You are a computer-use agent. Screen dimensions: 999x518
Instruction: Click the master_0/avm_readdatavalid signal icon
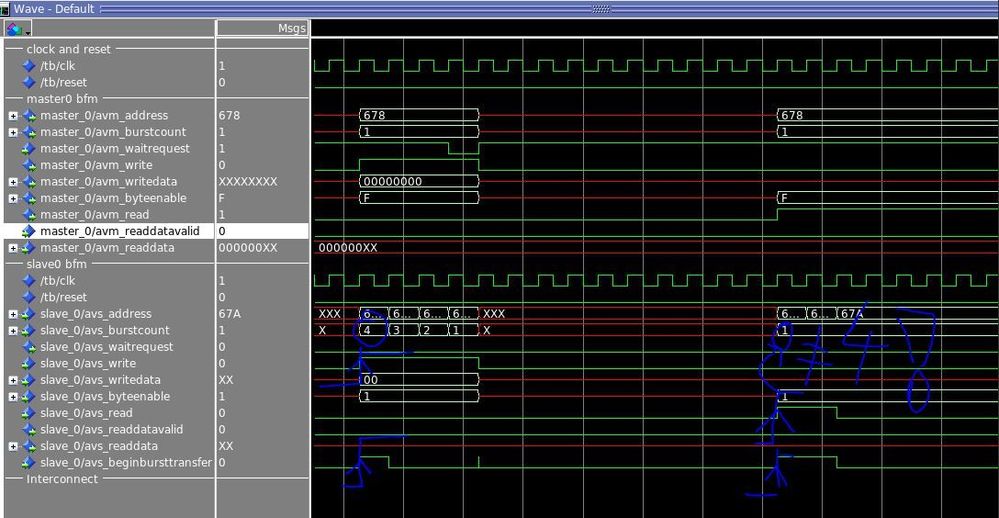coord(29,231)
